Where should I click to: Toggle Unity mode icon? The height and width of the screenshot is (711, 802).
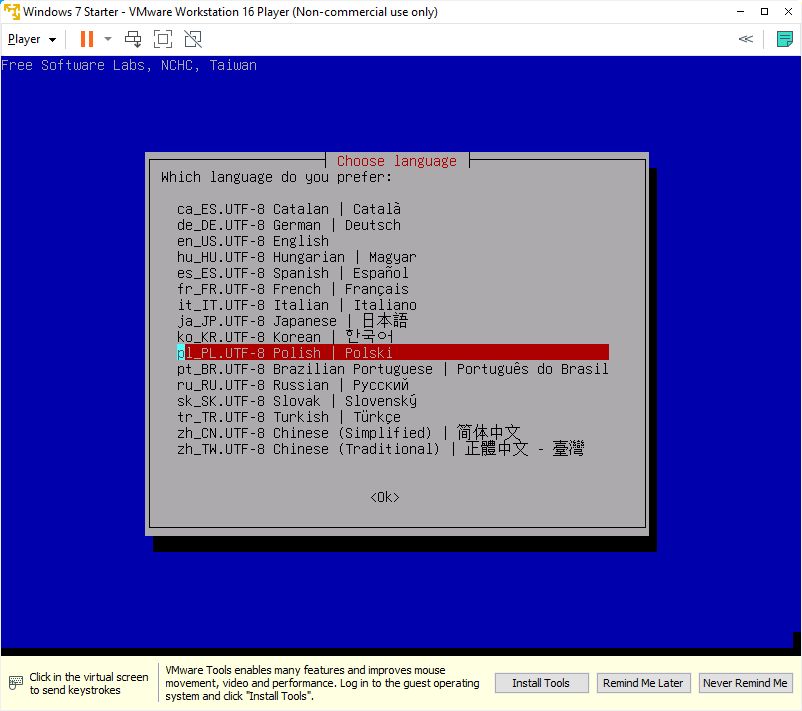coord(193,39)
